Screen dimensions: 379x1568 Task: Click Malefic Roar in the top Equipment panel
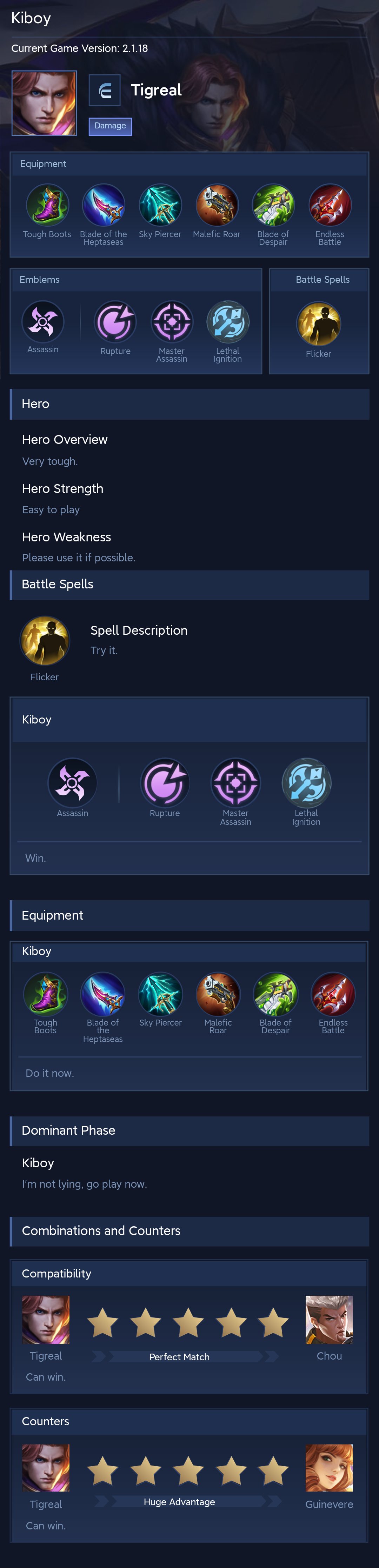217,205
